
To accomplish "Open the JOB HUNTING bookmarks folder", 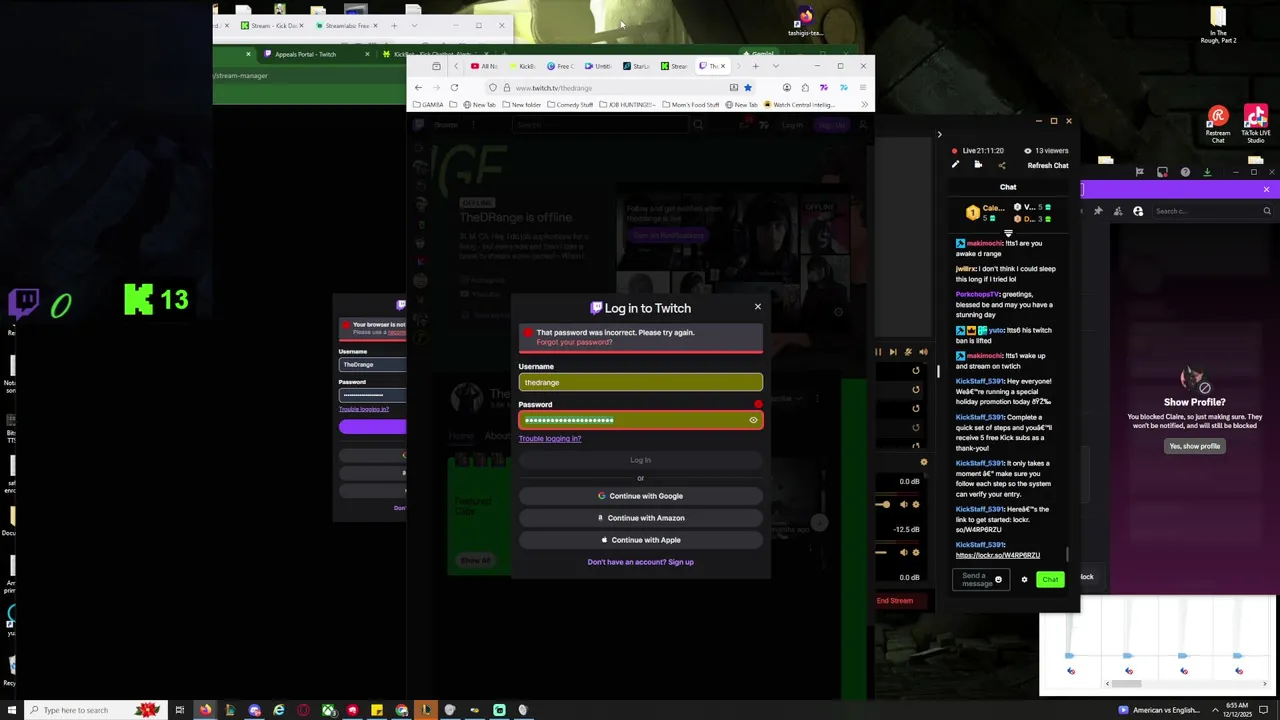I will (627, 104).
